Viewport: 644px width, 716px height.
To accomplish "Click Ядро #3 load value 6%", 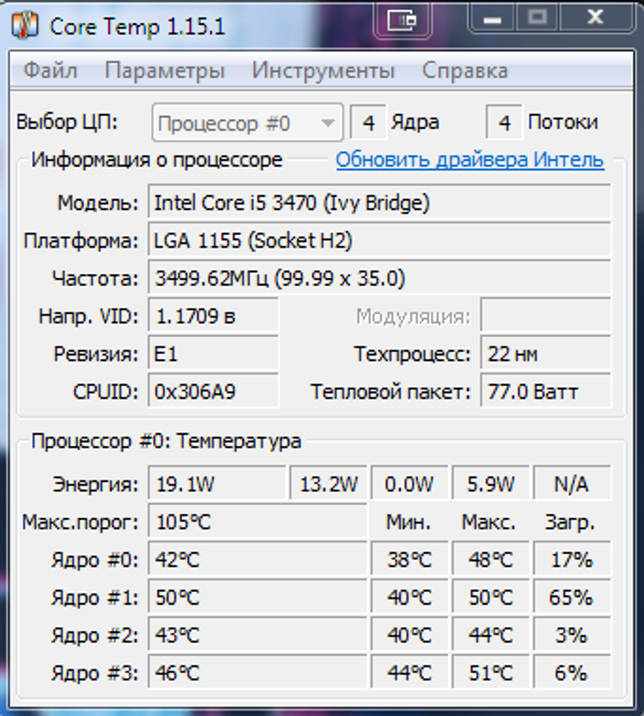I will click(x=572, y=673).
